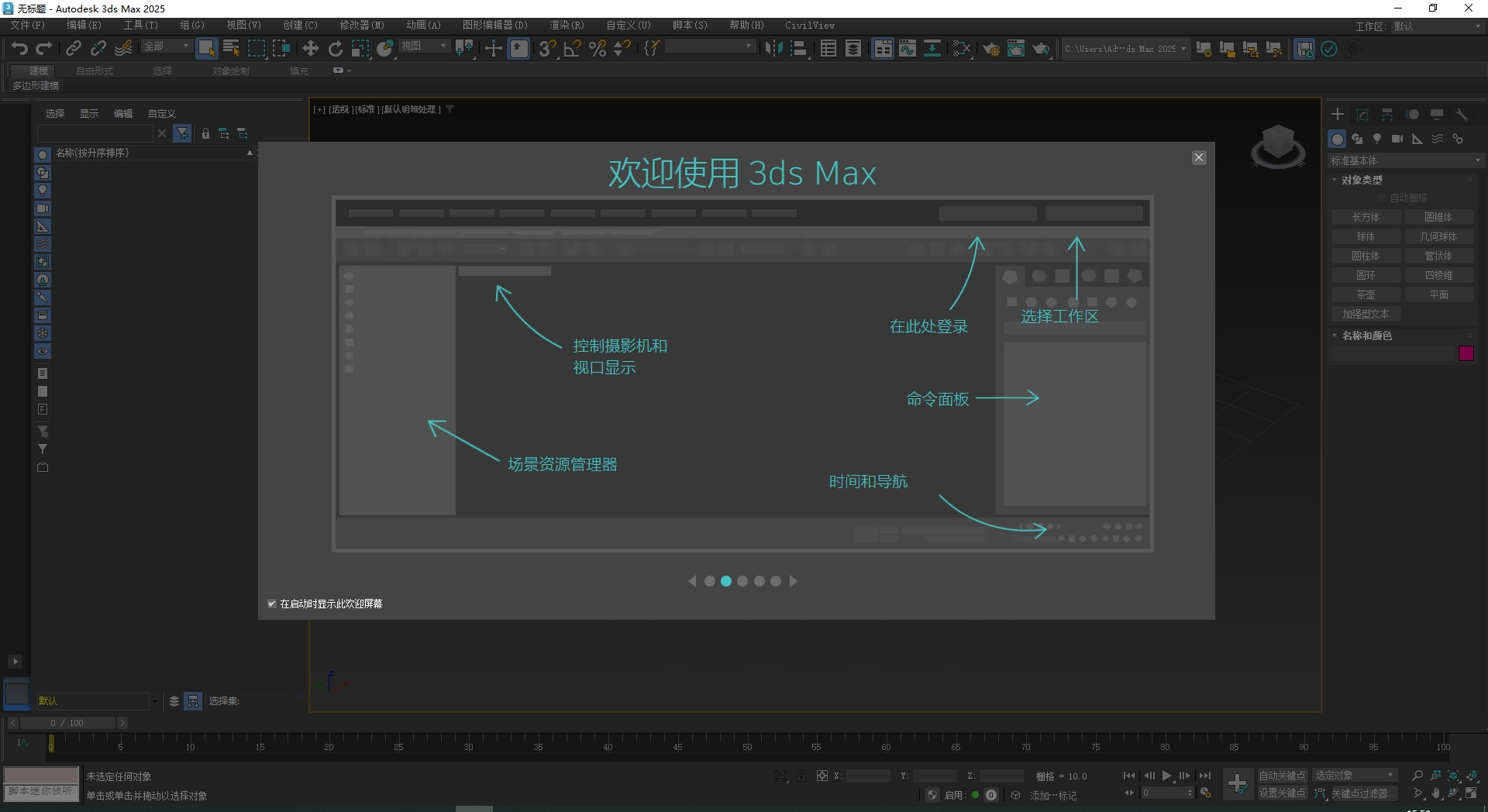Click the 茶壶 creation button
Screen dimensions: 1488x812
(1366, 294)
